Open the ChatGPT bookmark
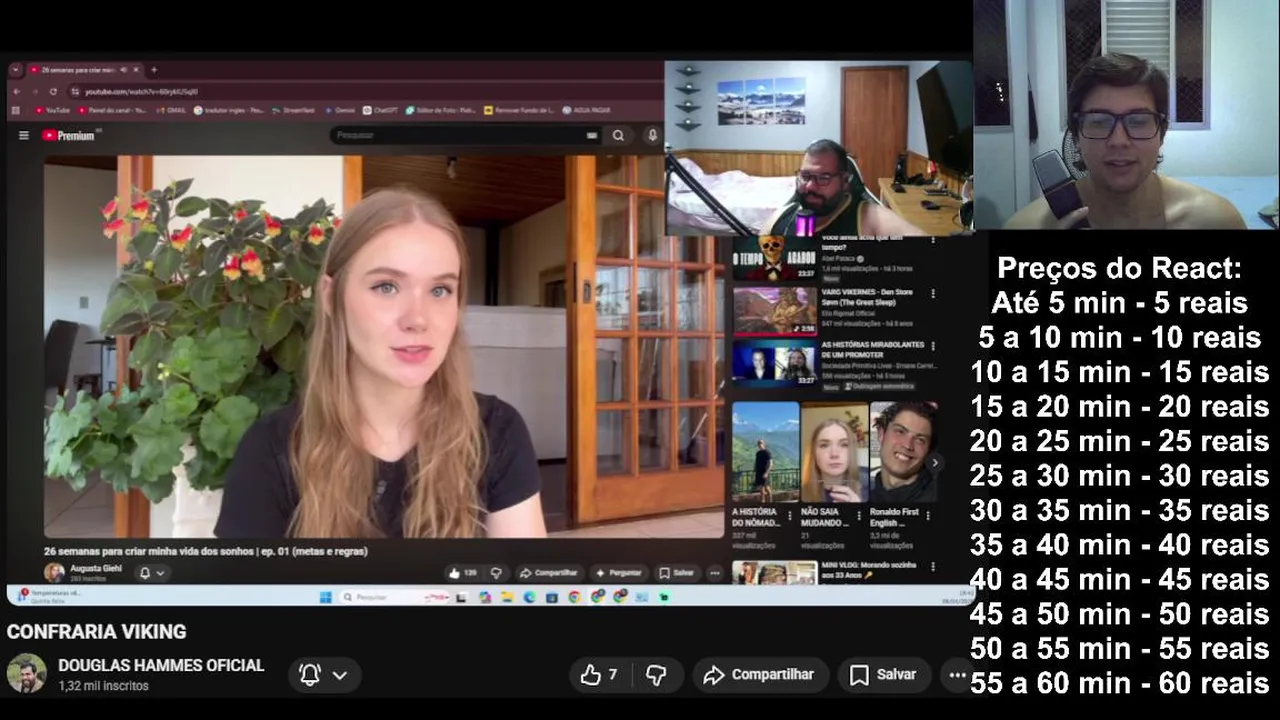The width and height of the screenshot is (1280, 720). 381,110
